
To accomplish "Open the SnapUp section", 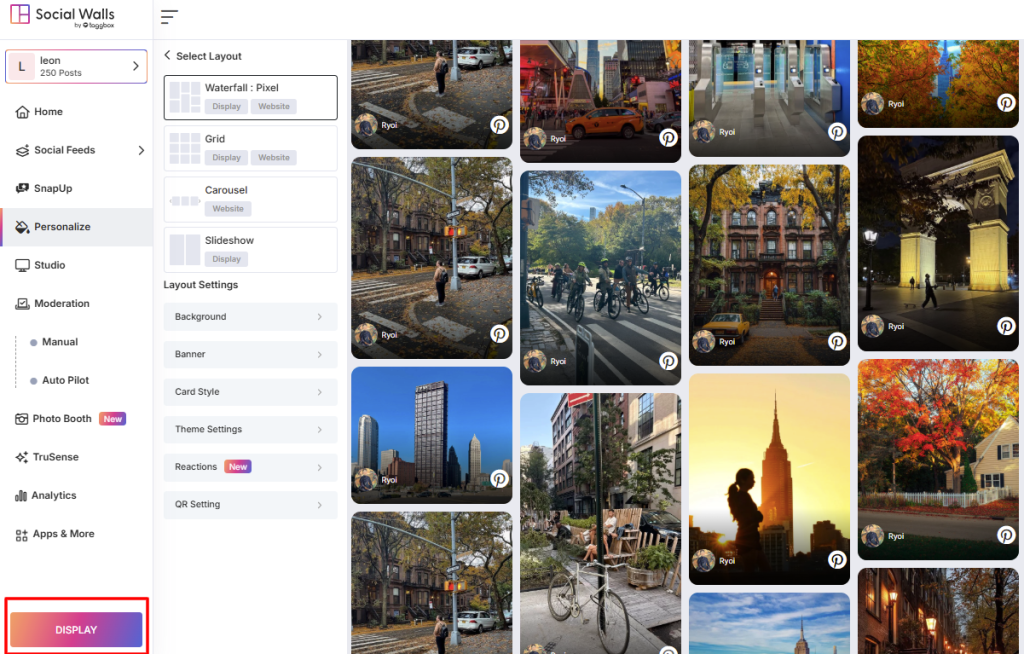I will click(x=53, y=188).
